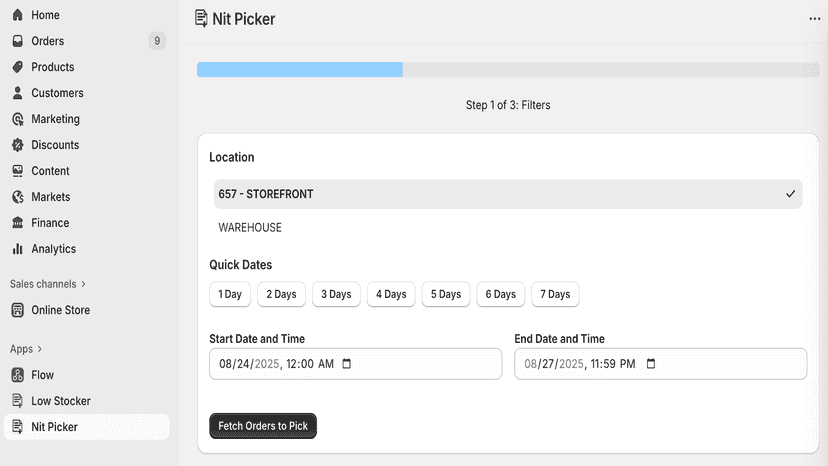Click the Nit Picker sidebar icon

pos(17,427)
